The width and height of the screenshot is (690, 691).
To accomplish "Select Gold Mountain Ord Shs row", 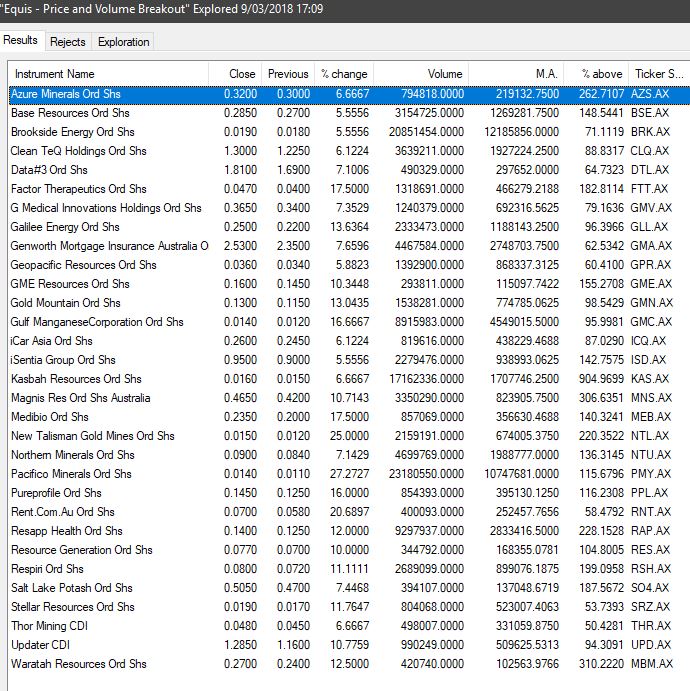I will click(x=349, y=303).
